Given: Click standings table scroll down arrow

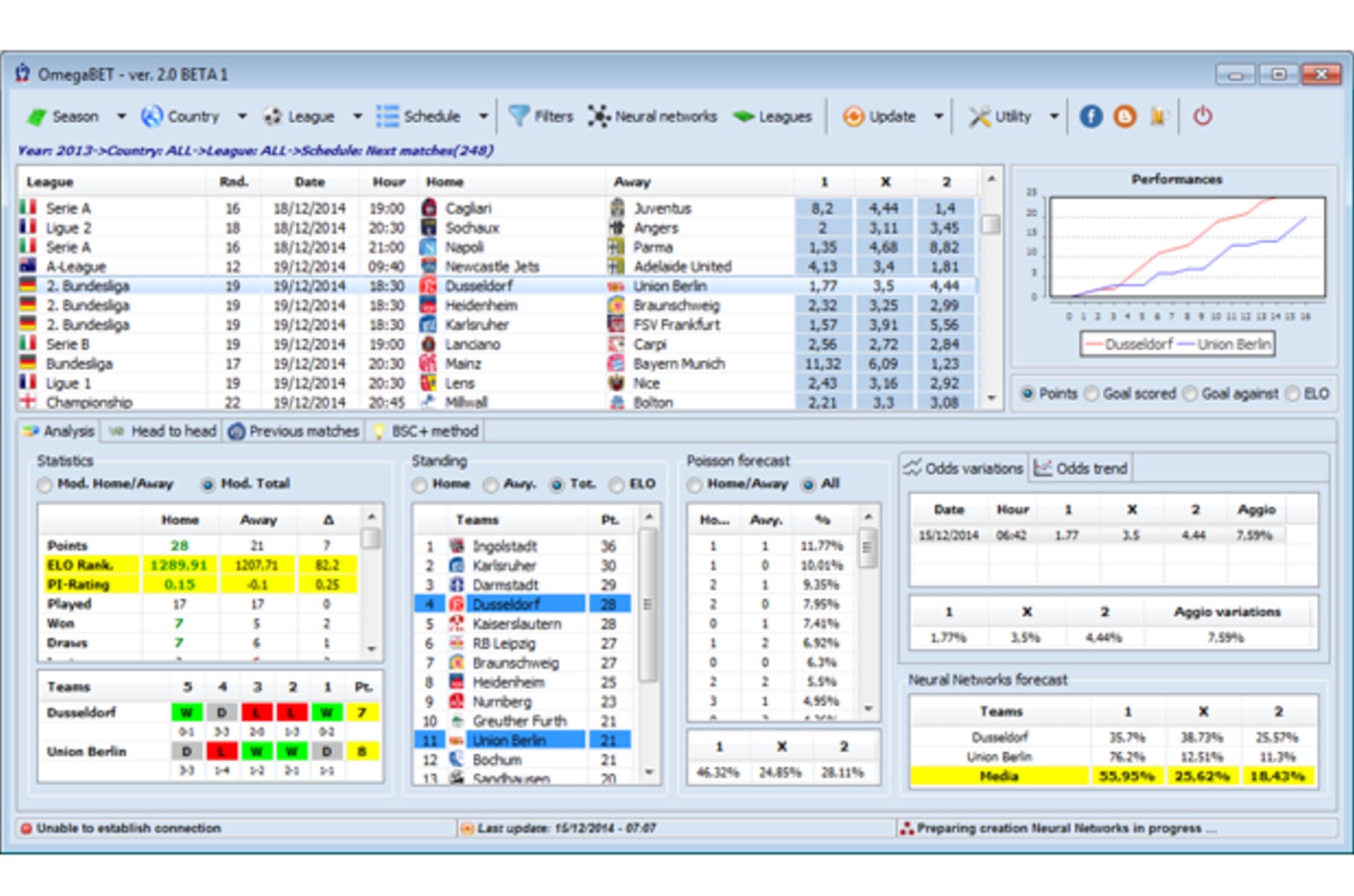Looking at the screenshot, I should [650, 772].
